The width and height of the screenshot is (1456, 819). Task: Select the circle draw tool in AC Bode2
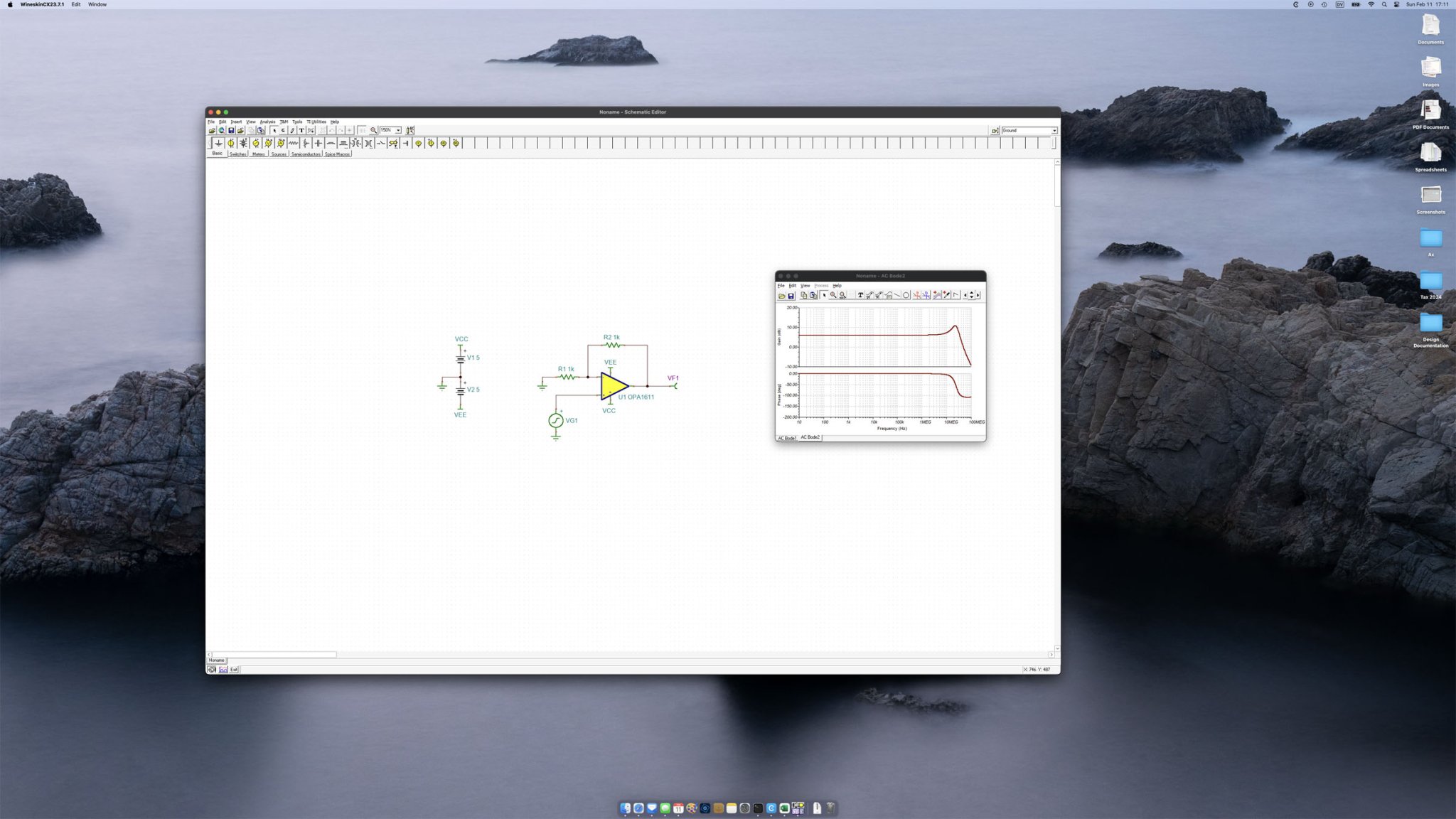(906, 295)
